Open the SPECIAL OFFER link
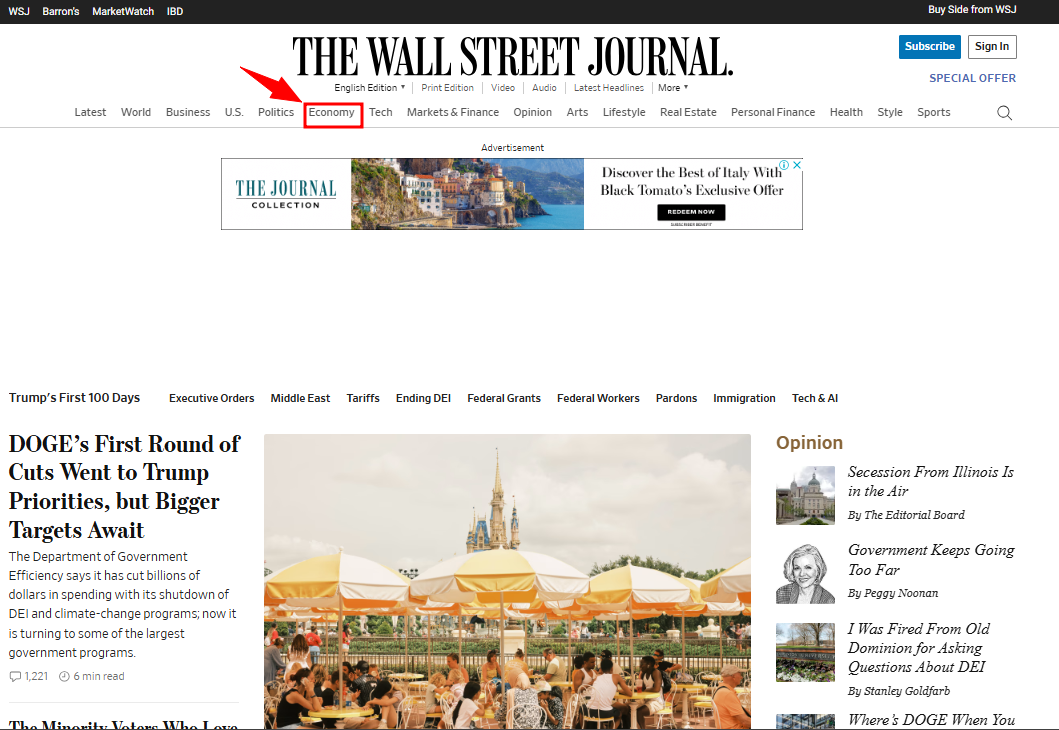 [972, 78]
